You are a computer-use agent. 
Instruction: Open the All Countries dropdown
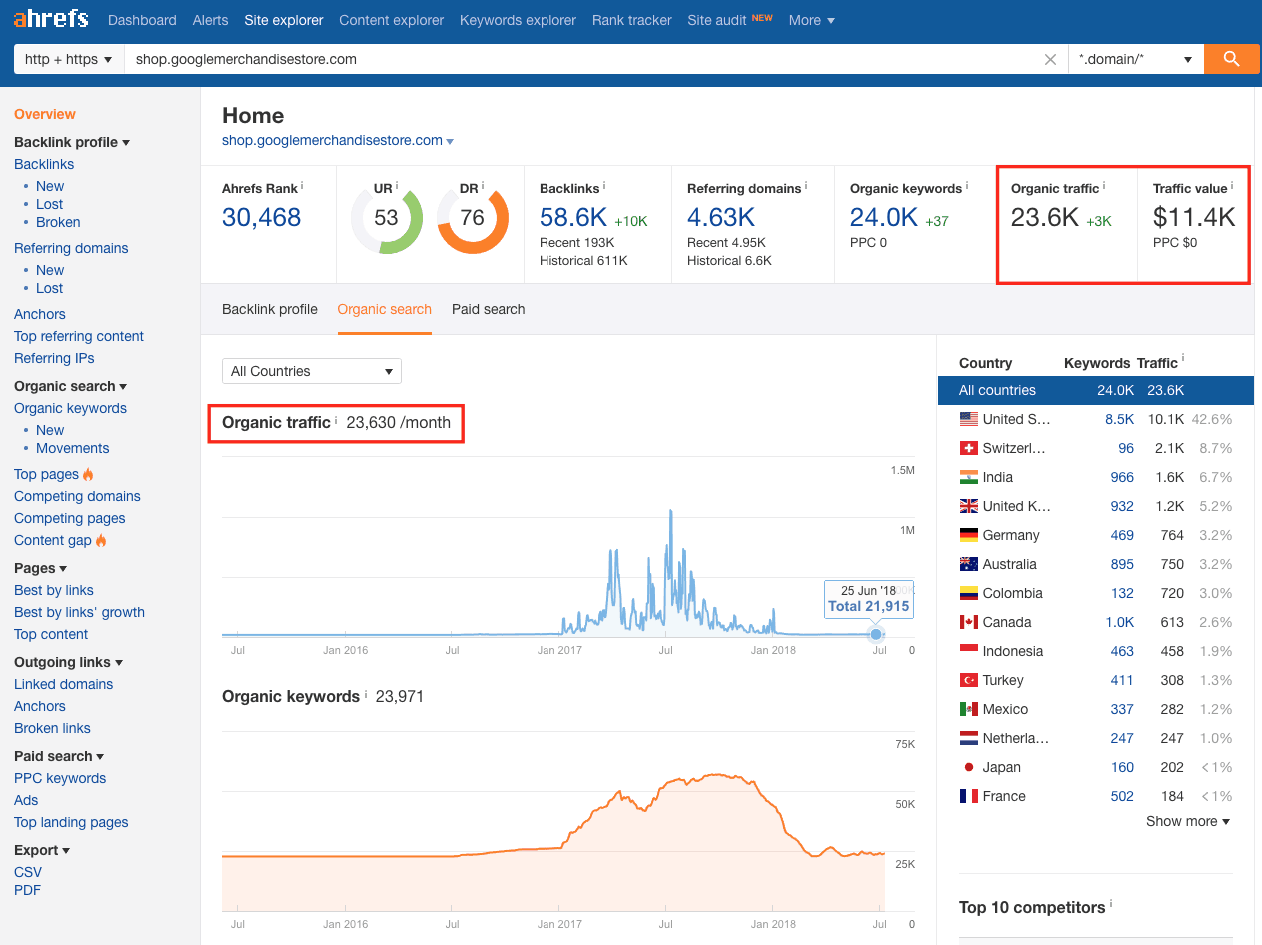coord(311,371)
